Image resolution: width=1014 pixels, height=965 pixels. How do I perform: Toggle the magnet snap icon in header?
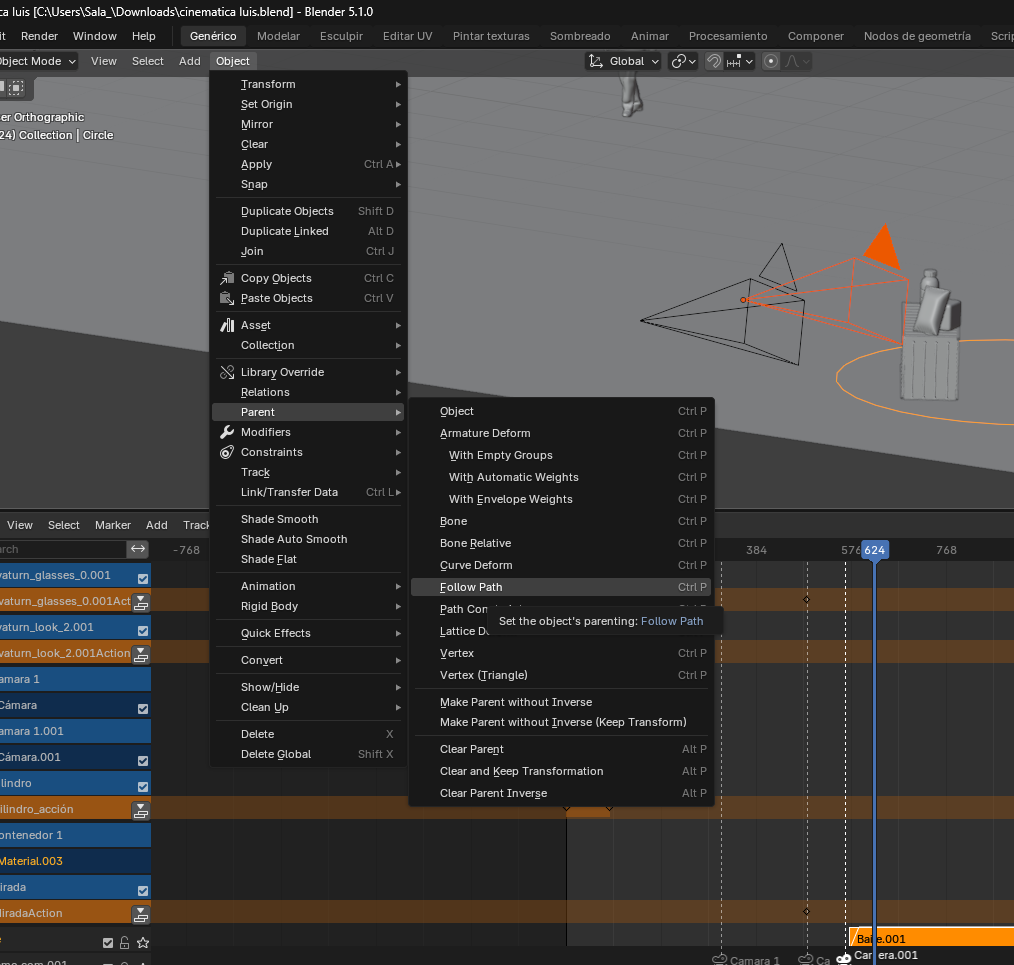pyautogui.click(x=714, y=61)
